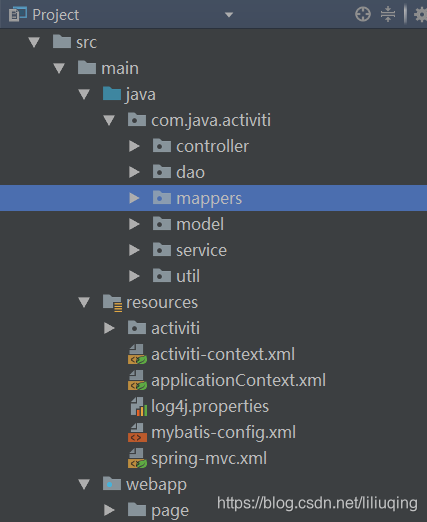Select the webapp folder label
The height and width of the screenshot is (522, 427).
tap(156, 485)
